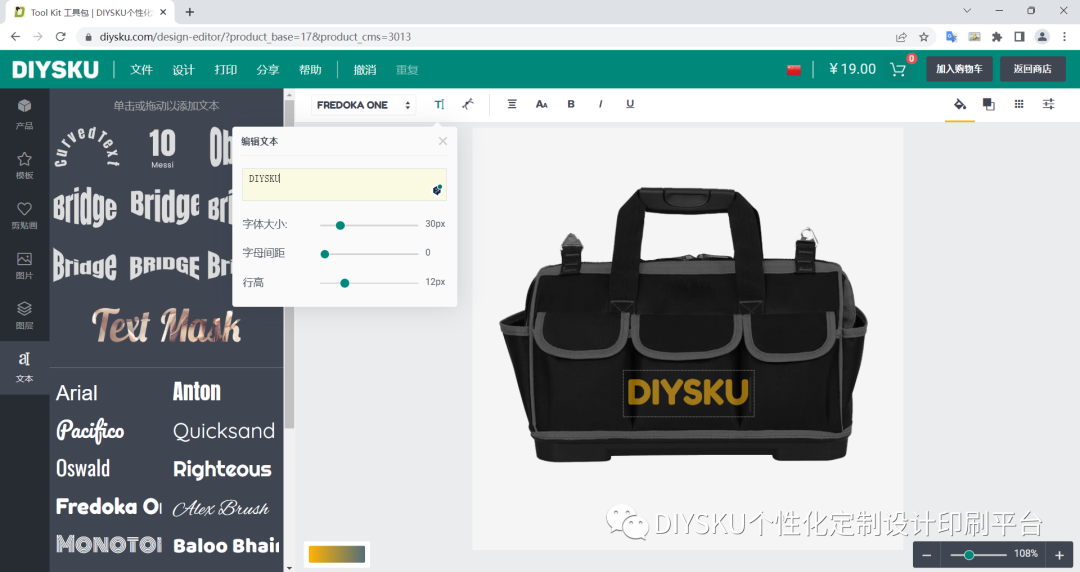Click the text effects wand icon
This screenshot has height=572, width=1080.
click(468, 104)
